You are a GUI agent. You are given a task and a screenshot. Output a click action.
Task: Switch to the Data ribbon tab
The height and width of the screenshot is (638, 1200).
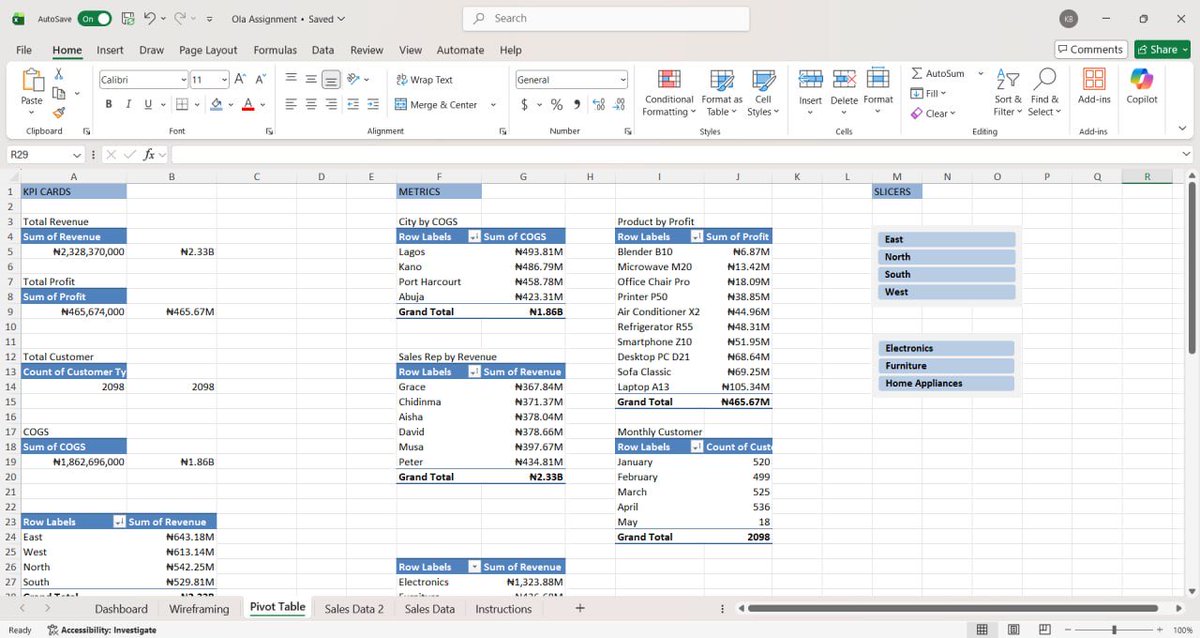click(323, 50)
